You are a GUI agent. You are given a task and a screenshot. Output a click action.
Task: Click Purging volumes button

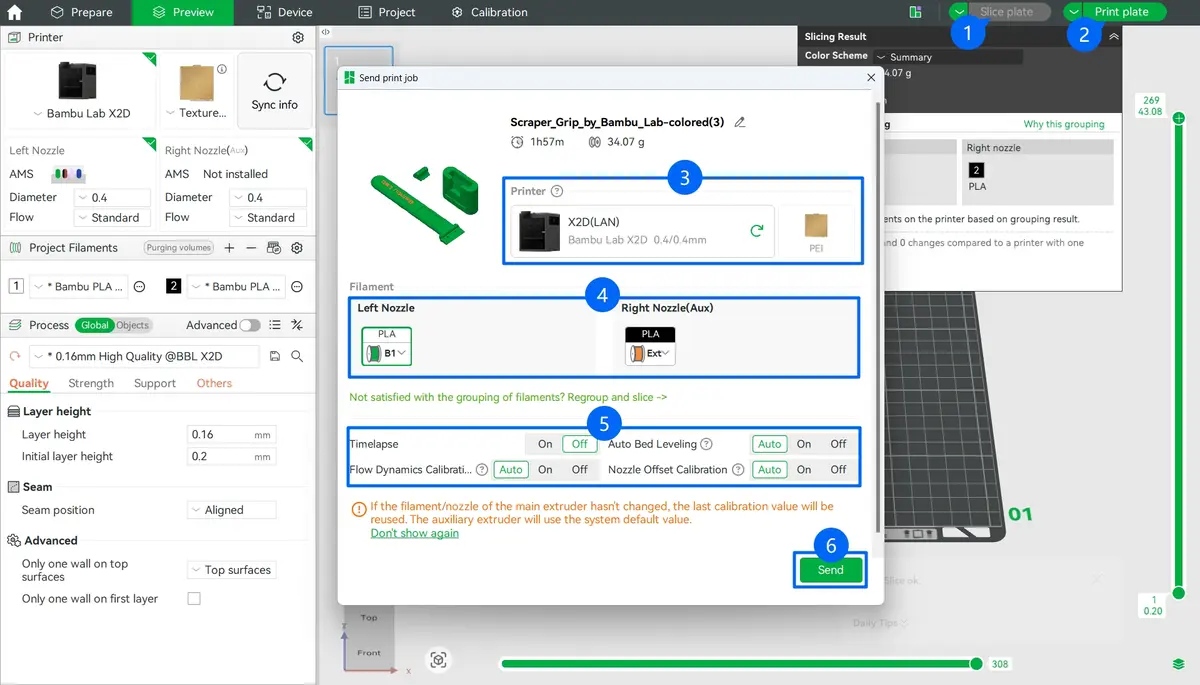[179, 247]
